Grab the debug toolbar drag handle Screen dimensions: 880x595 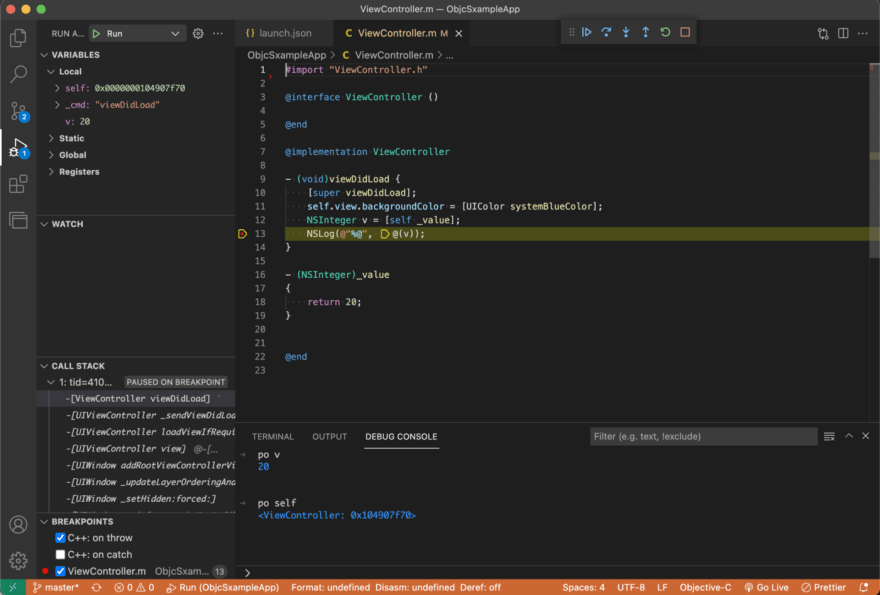click(571, 32)
